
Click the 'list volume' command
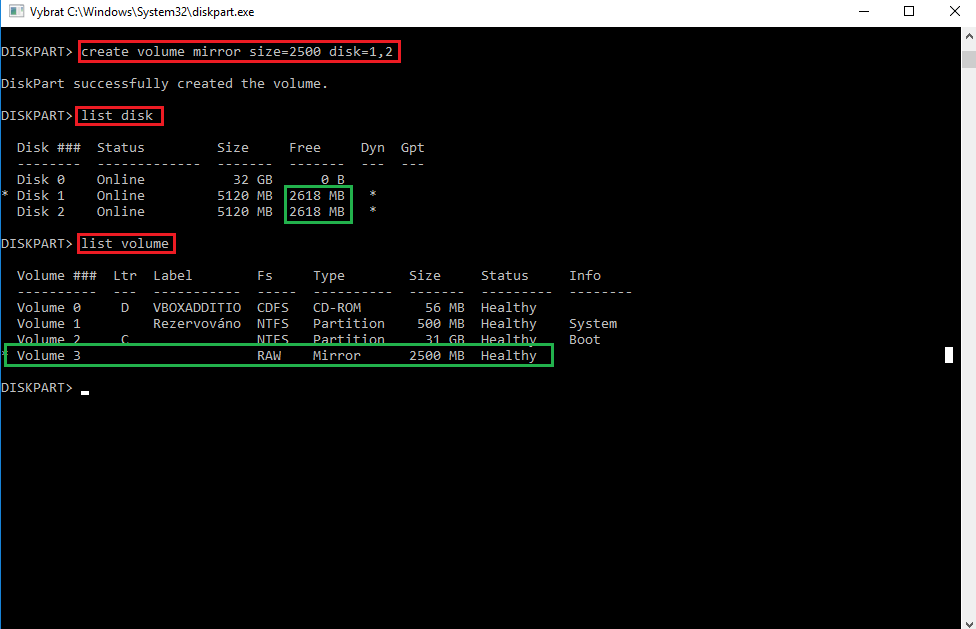(125, 244)
